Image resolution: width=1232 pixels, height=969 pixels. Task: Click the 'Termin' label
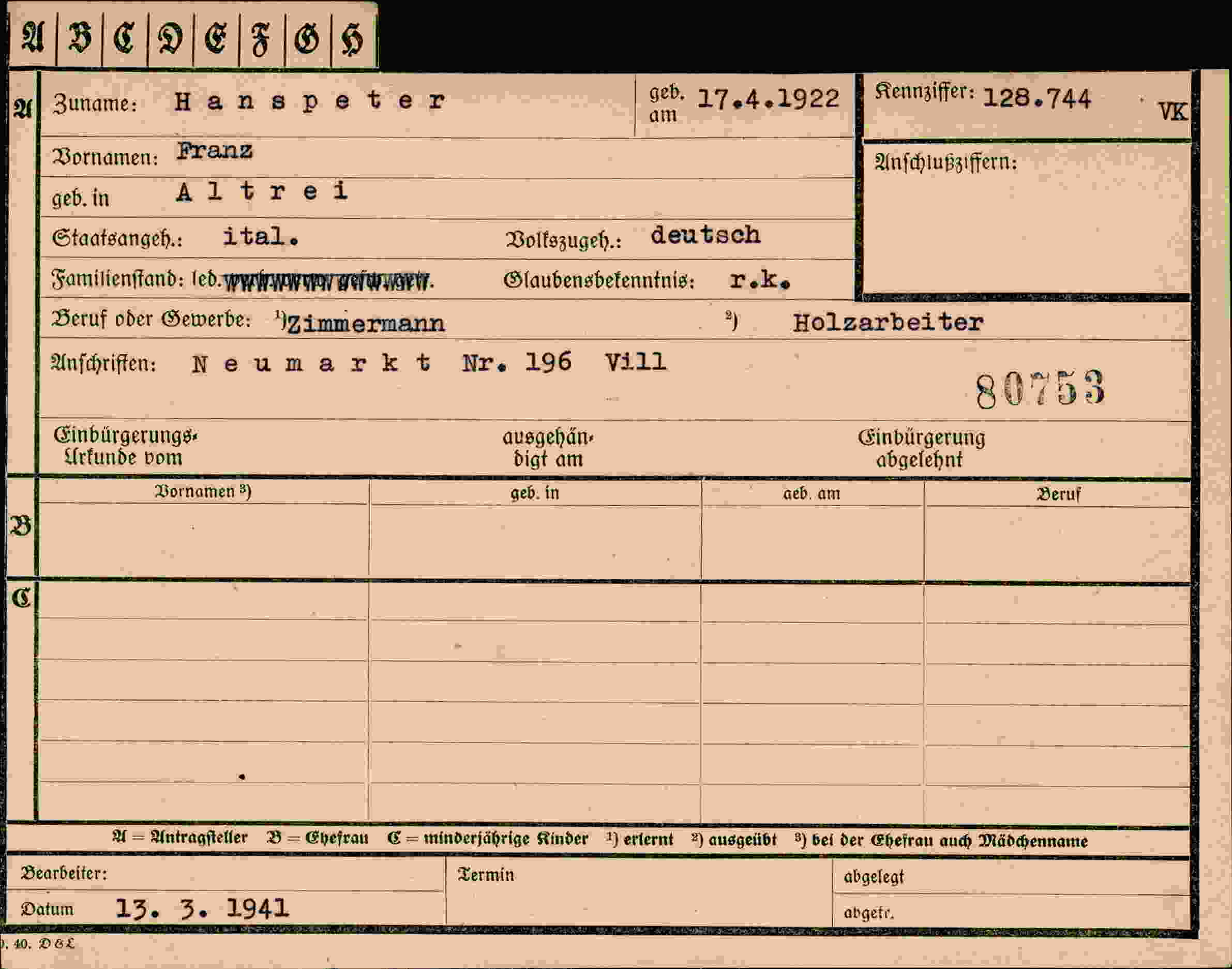pos(486,875)
